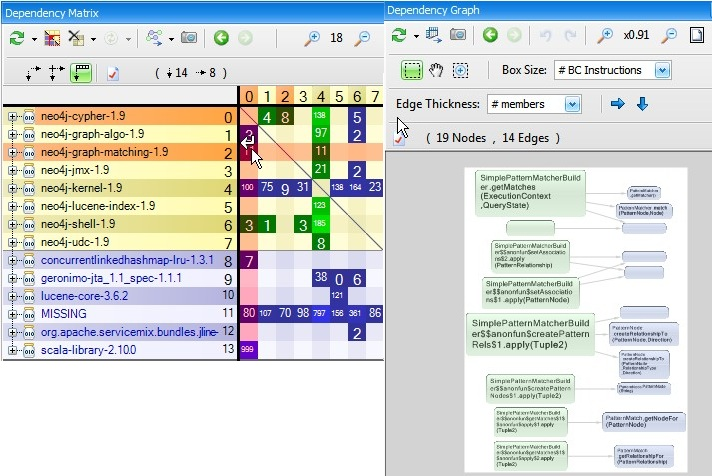Go back in Dependency Matrix history

click(x=221, y=38)
